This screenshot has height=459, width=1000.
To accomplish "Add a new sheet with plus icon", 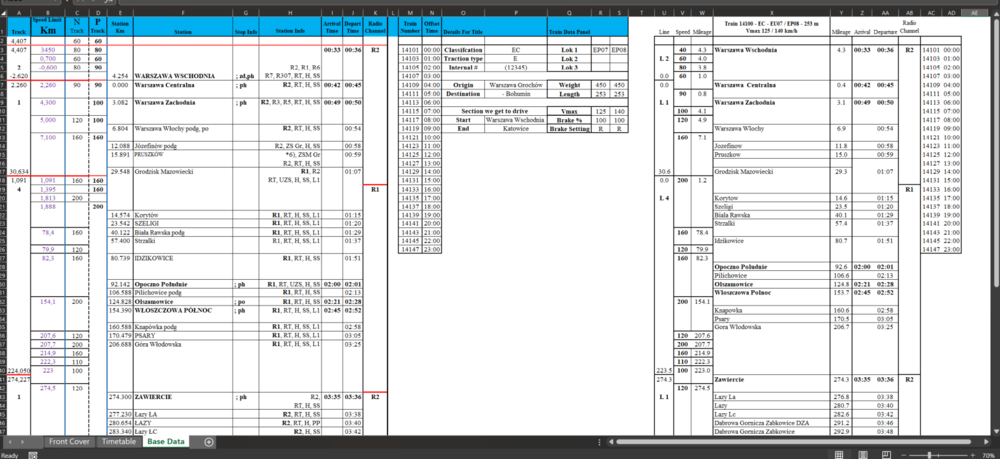I will click(209, 441).
